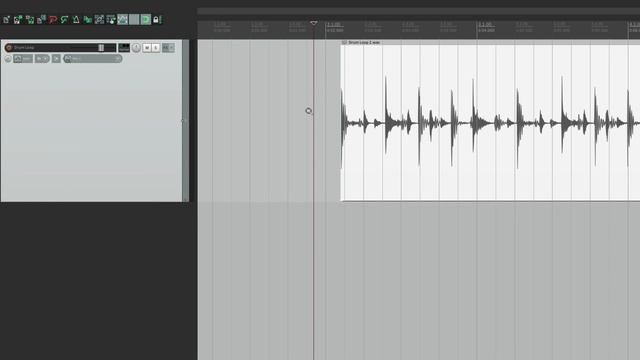Create a new project from the toolbar
This screenshot has height=360, width=640.
tap(7, 19)
